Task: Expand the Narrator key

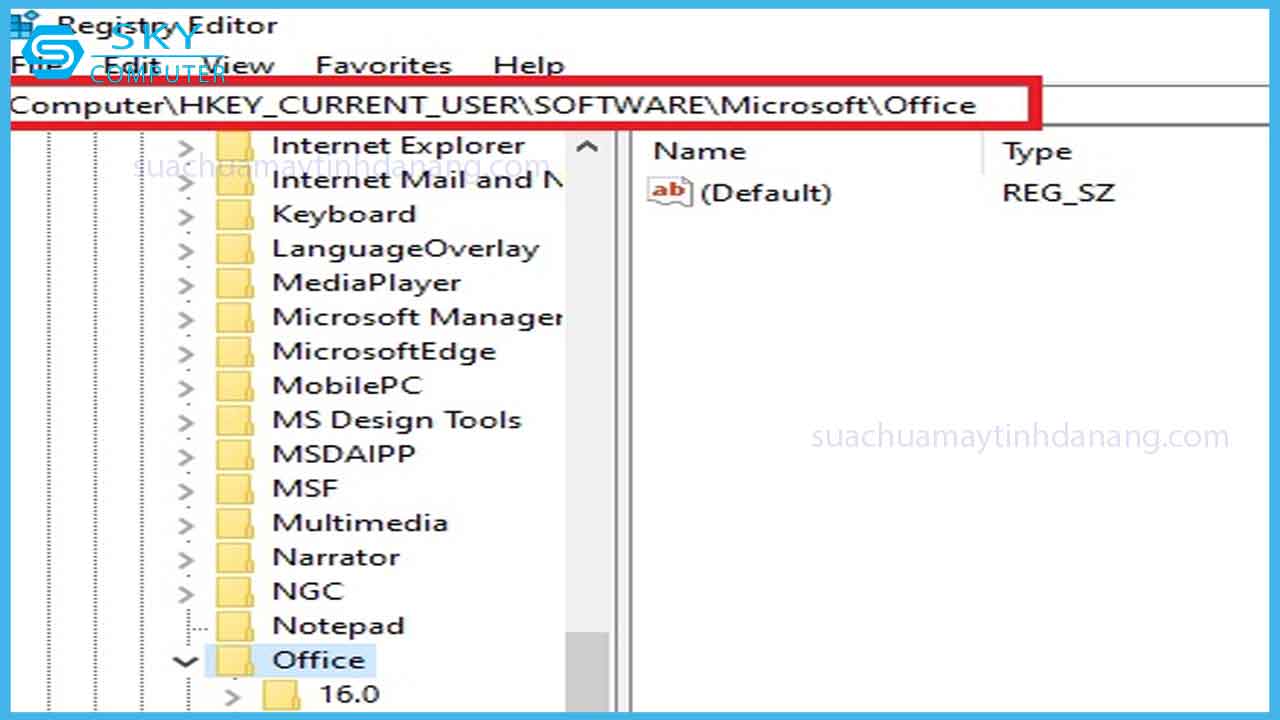Action: 186,559
